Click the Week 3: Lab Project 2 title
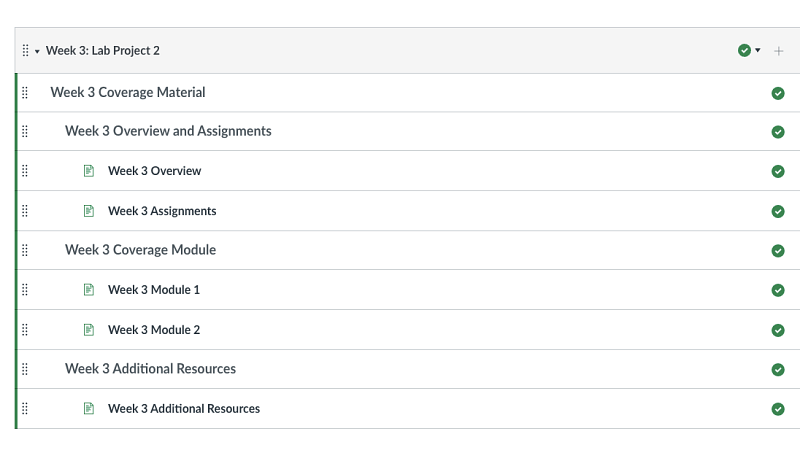Screen dimensions: 800x450 (103, 51)
